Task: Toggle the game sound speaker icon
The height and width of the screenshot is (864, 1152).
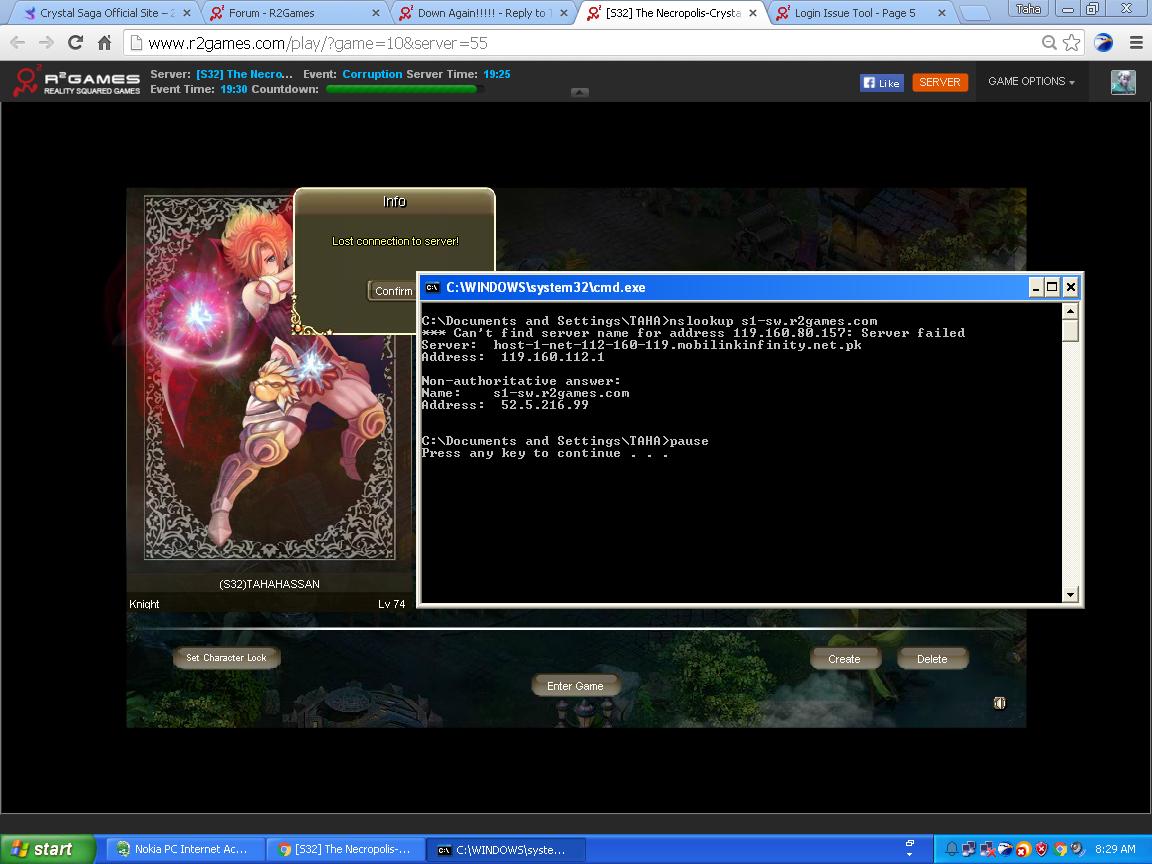Action: (x=998, y=703)
